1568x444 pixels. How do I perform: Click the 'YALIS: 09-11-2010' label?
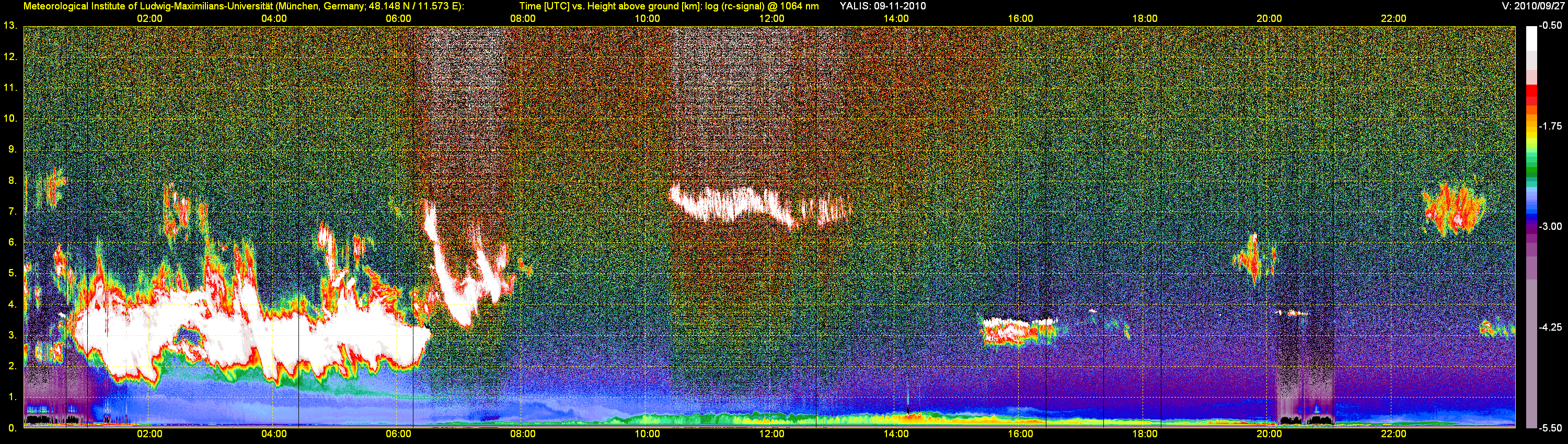[x=883, y=6]
